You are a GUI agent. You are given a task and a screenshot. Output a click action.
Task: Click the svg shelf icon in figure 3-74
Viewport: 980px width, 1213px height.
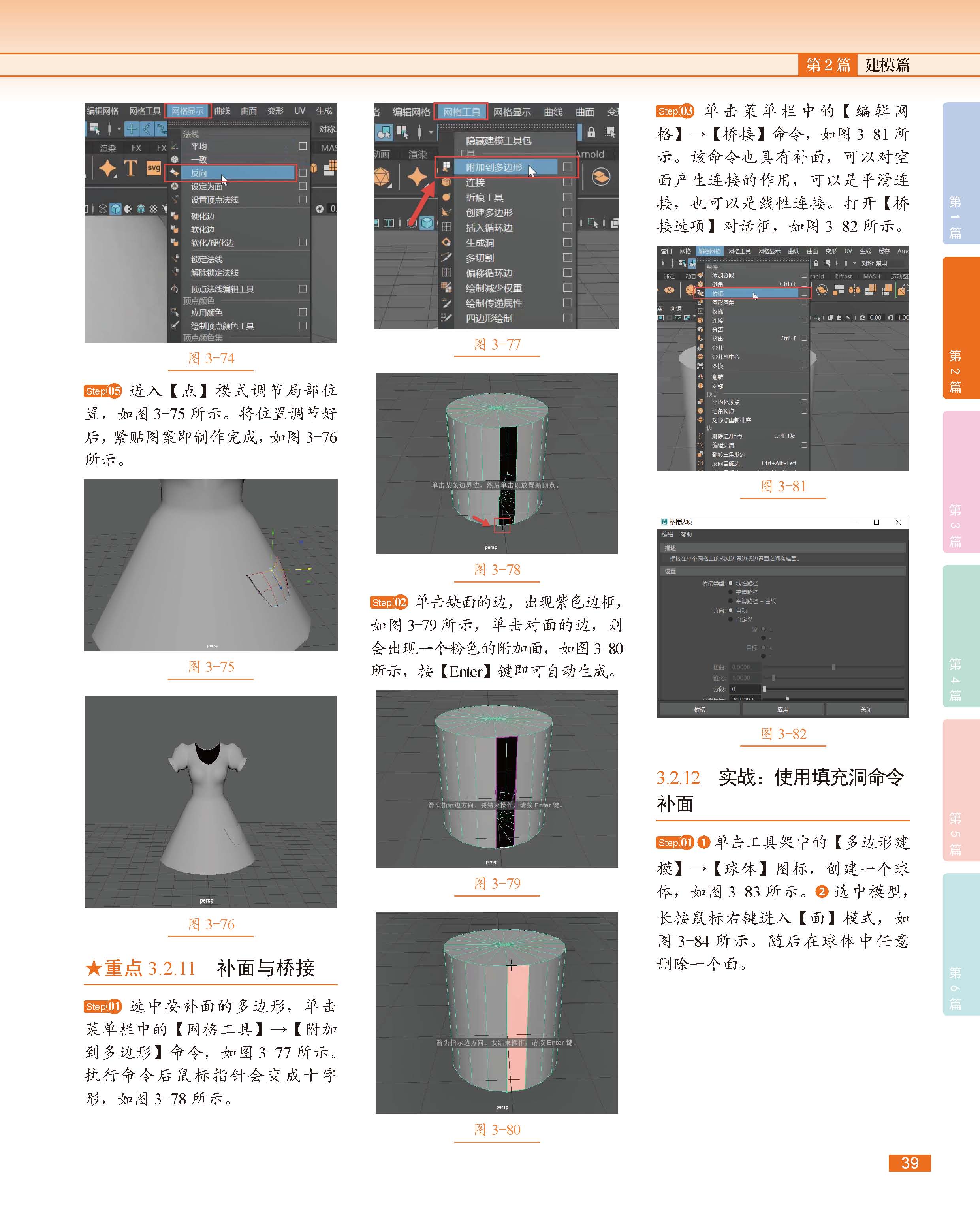(x=154, y=167)
